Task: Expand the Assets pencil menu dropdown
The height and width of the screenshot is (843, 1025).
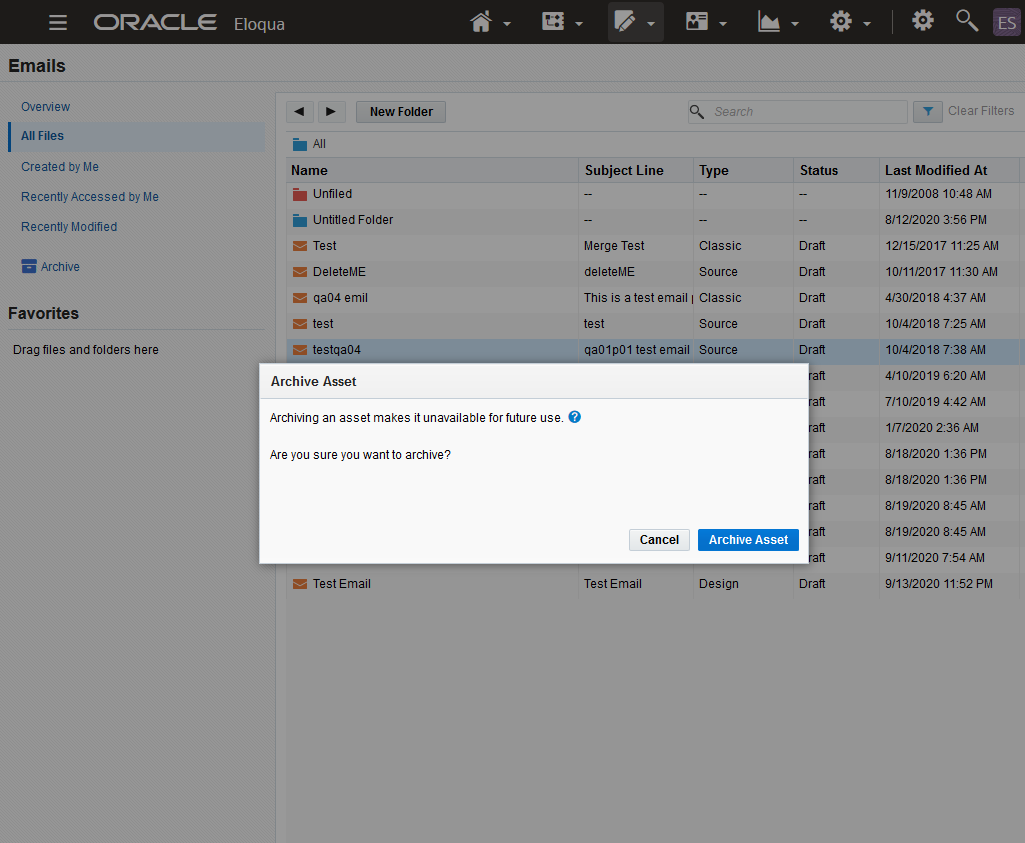Action: point(635,22)
